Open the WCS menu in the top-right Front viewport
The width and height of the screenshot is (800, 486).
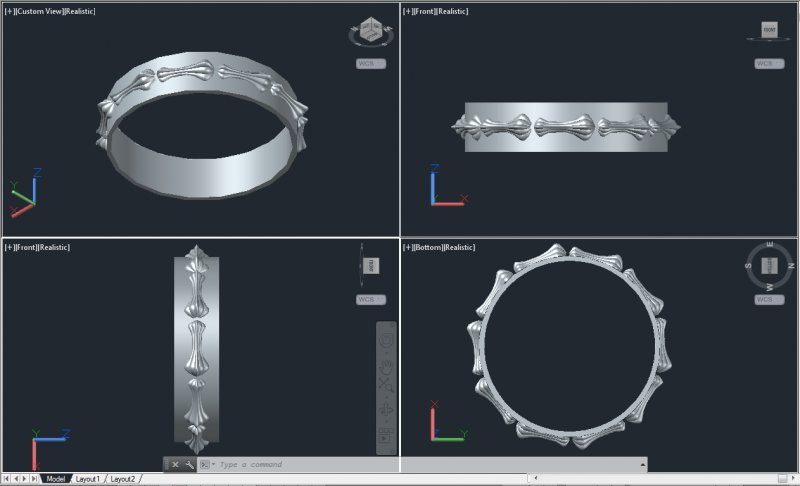point(769,63)
